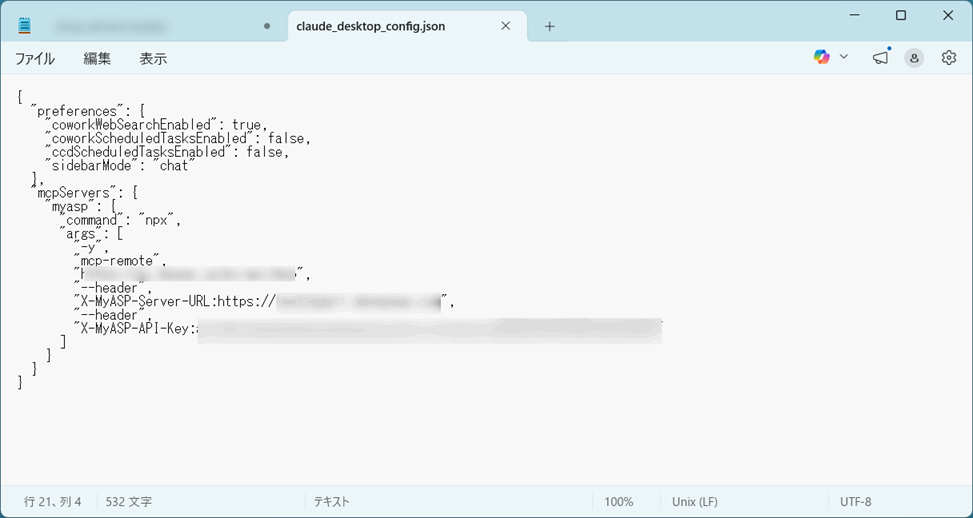
Task: Open the account profile icon
Action: (x=914, y=58)
